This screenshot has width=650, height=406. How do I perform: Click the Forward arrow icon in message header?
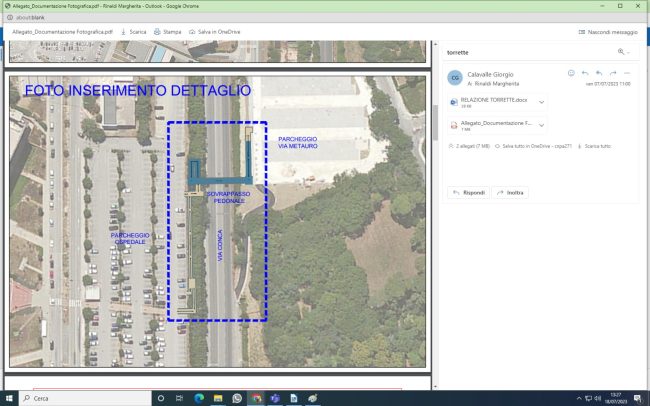[613, 73]
